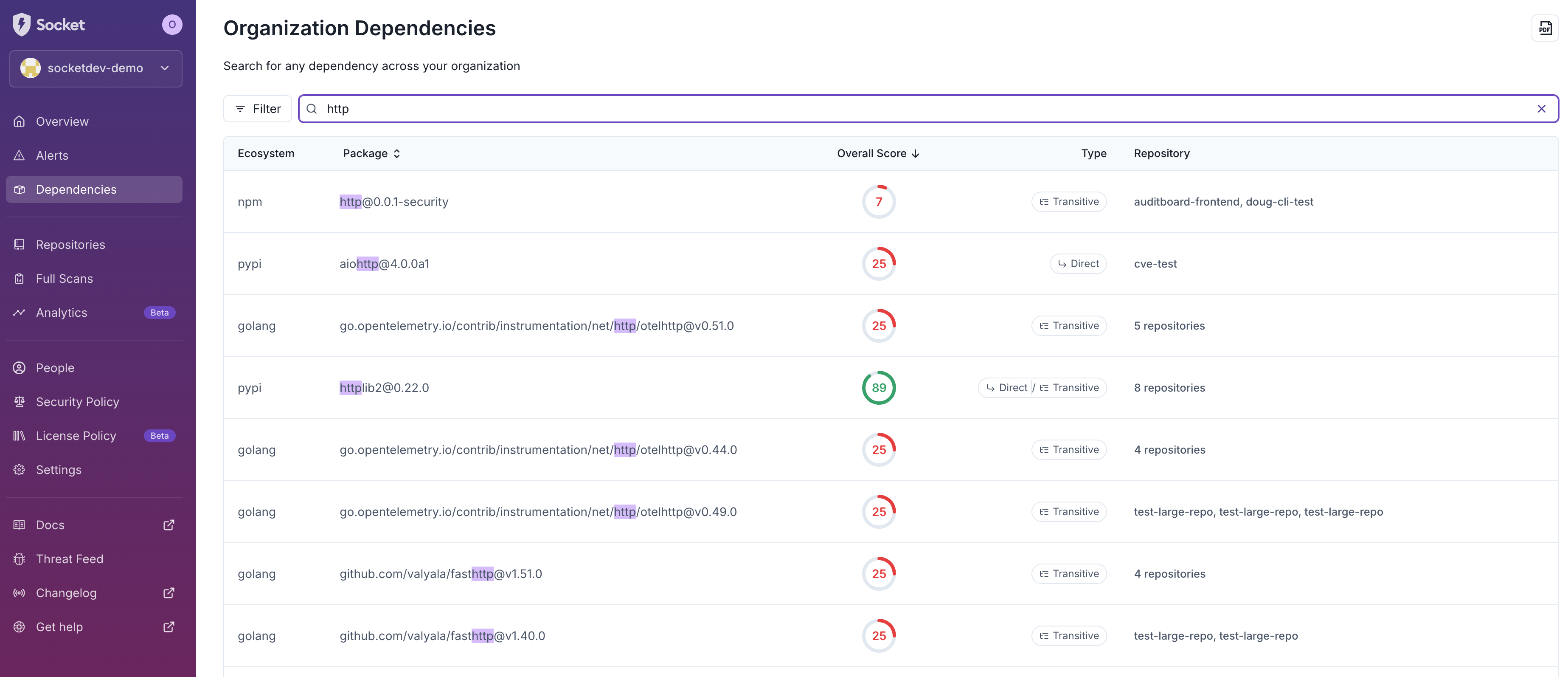Open the Threat Feed bug icon
Screen dimensions: 1568x677
(x=20, y=559)
